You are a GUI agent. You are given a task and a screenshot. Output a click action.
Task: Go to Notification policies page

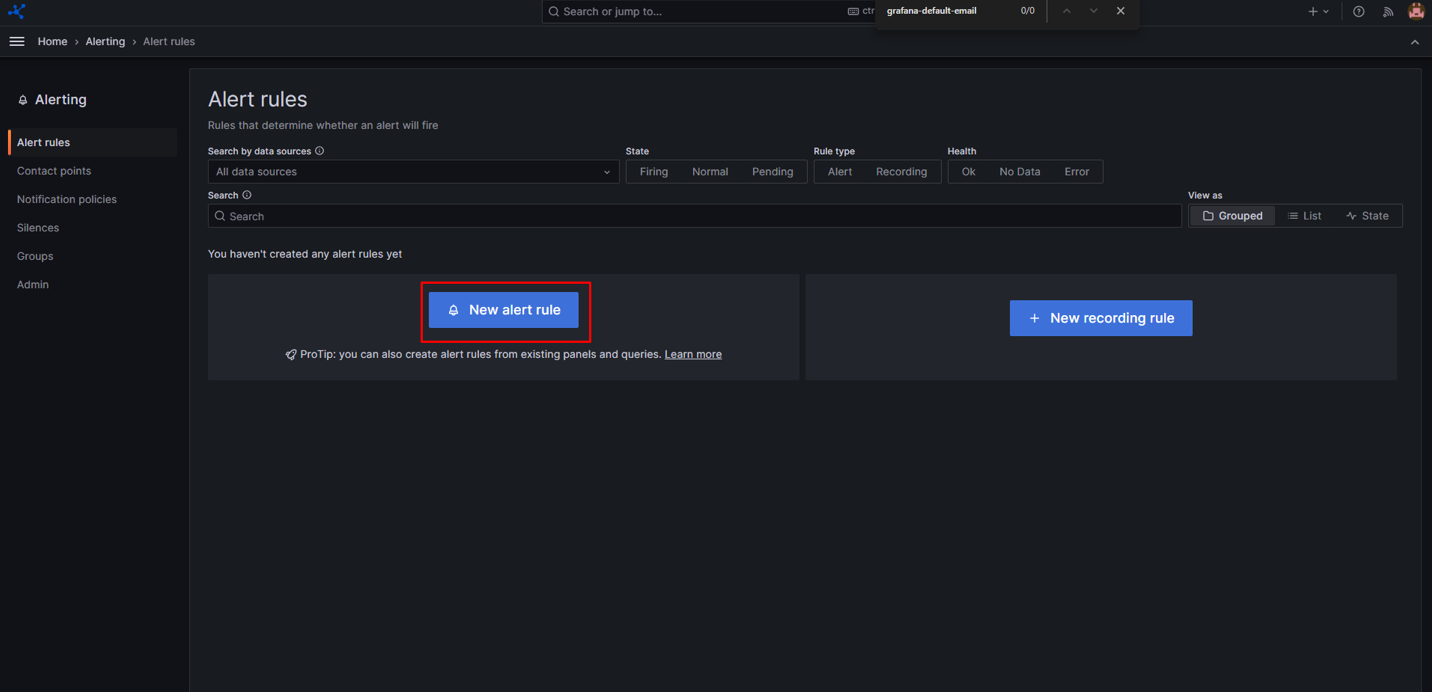click(67, 199)
